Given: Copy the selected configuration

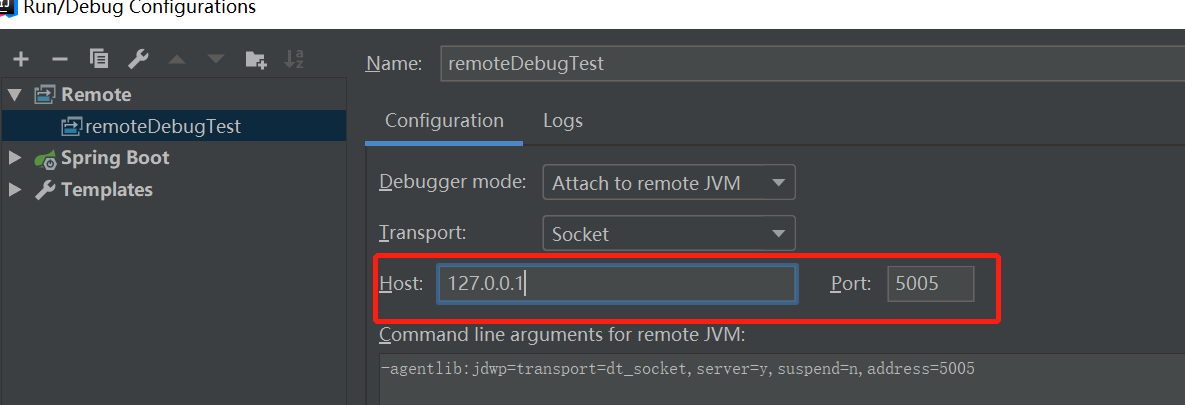Looking at the screenshot, I should point(99,59).
